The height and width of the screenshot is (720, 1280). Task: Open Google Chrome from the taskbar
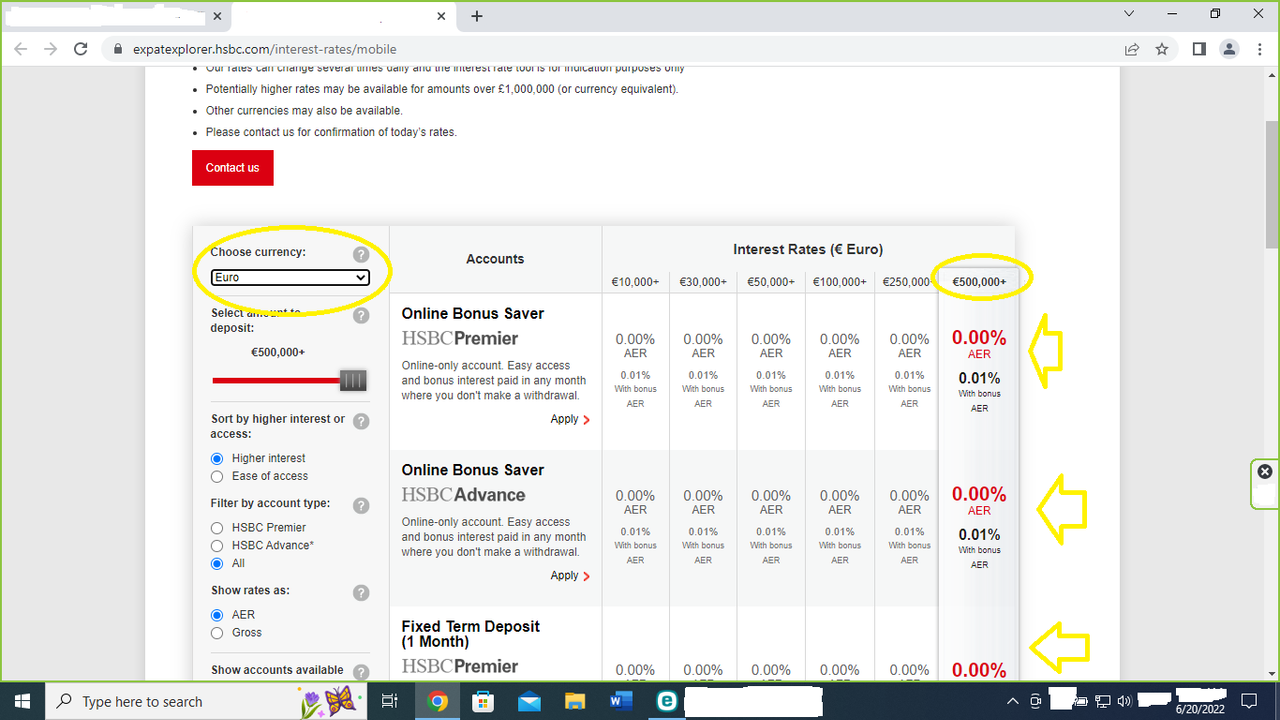coord(437,701)
